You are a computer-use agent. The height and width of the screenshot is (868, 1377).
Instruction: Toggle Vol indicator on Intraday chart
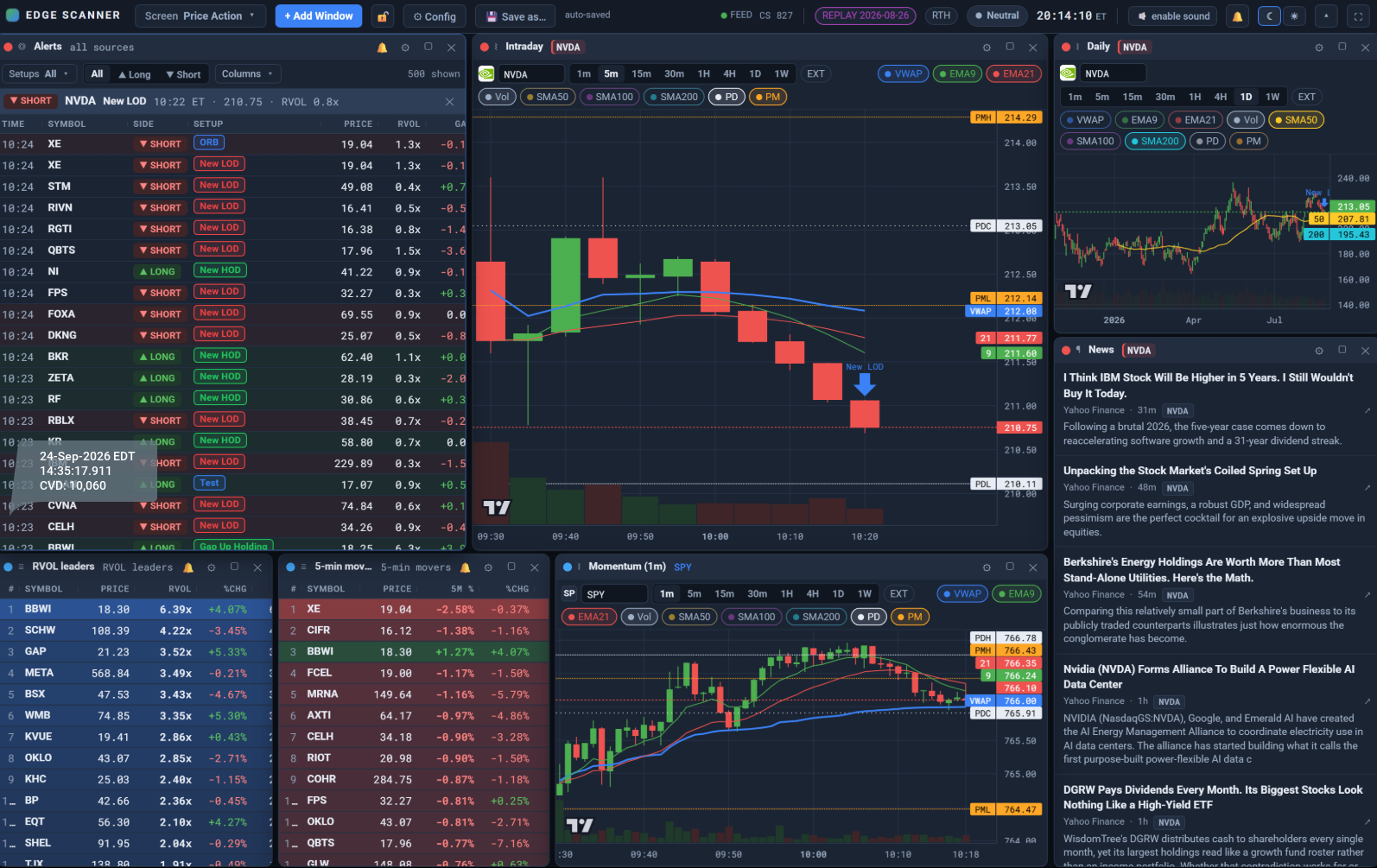[496, 97]
